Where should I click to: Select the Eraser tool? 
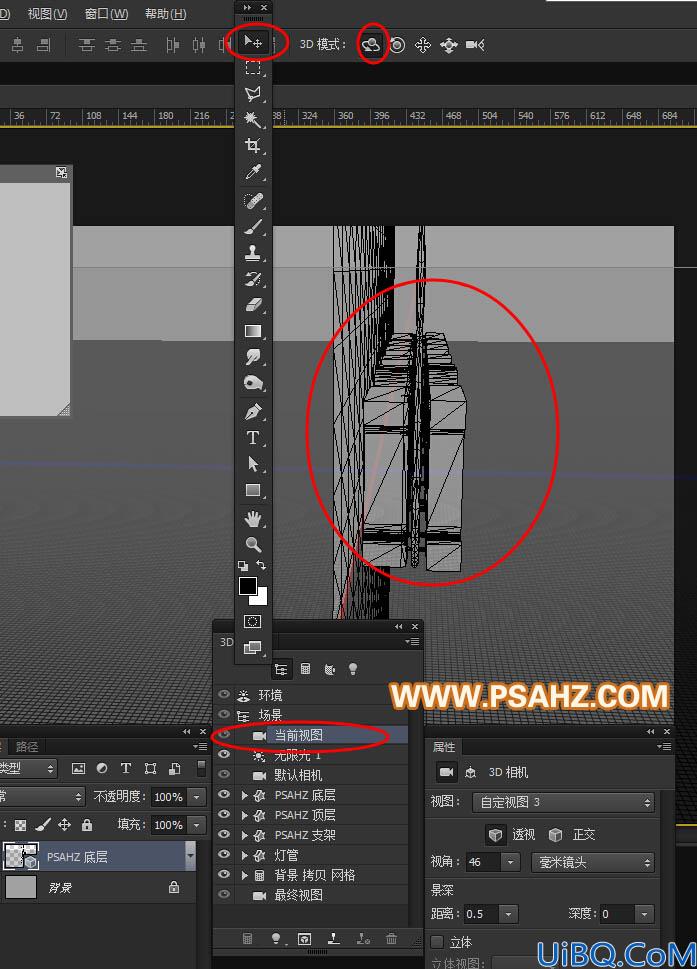(253, 305)
